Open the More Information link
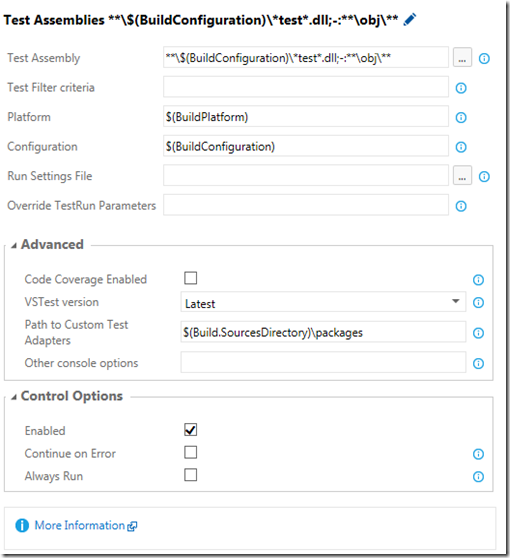This screenshot has width=510, height=558. click(79, 525)
